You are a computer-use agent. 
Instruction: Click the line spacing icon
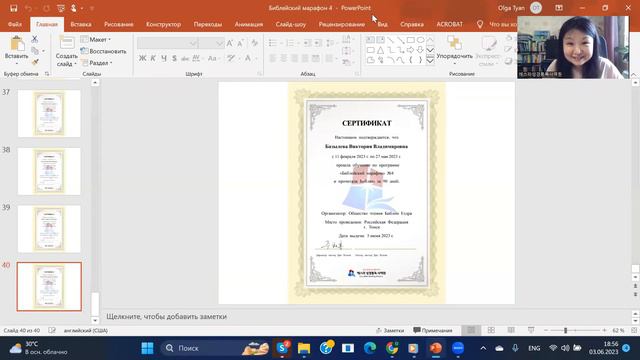click(x=330, y=43)
